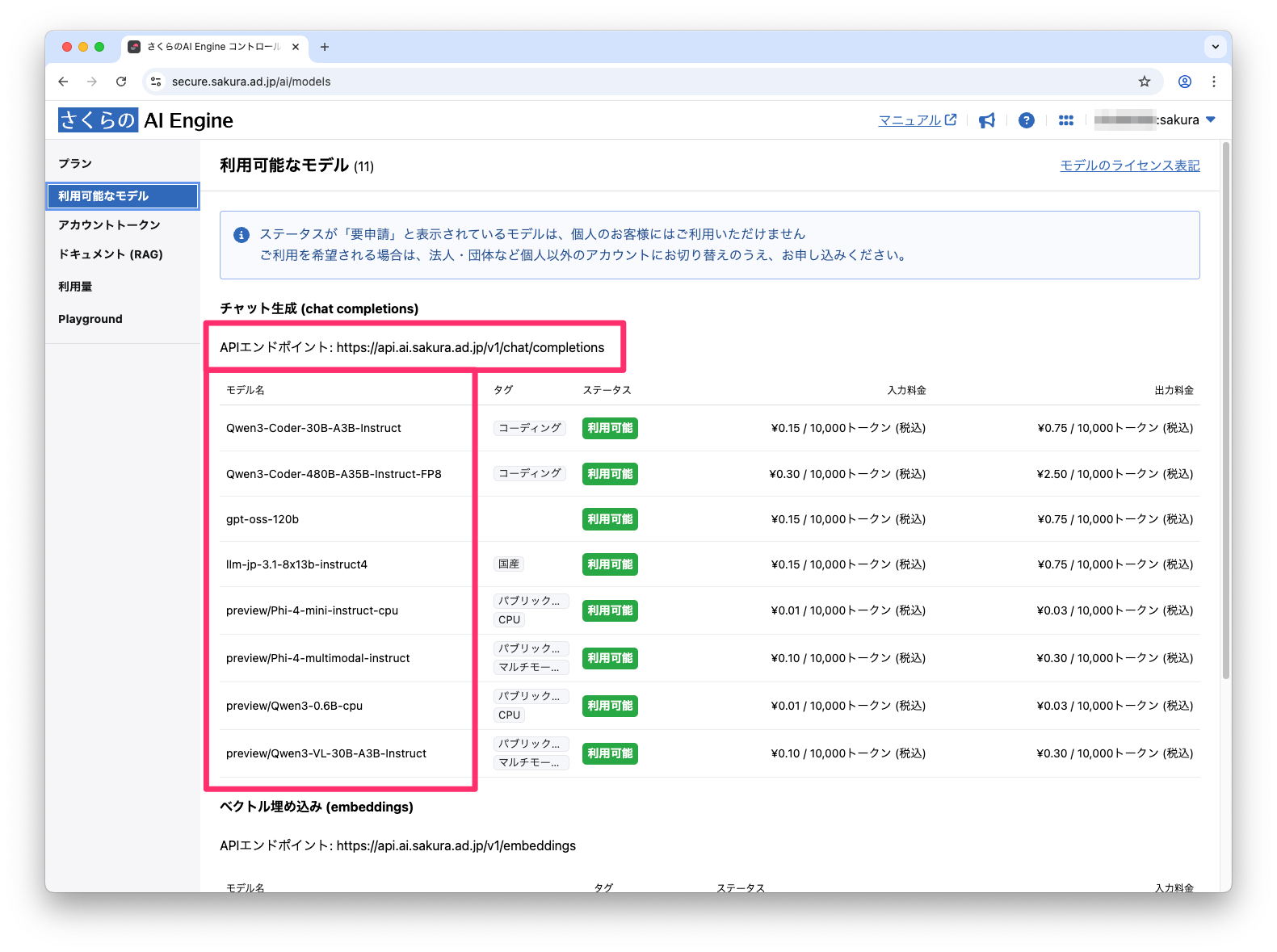Expand the sakura account dropdown
This screenshot has height=952, width=1277.
click(x=1210, y=120)
